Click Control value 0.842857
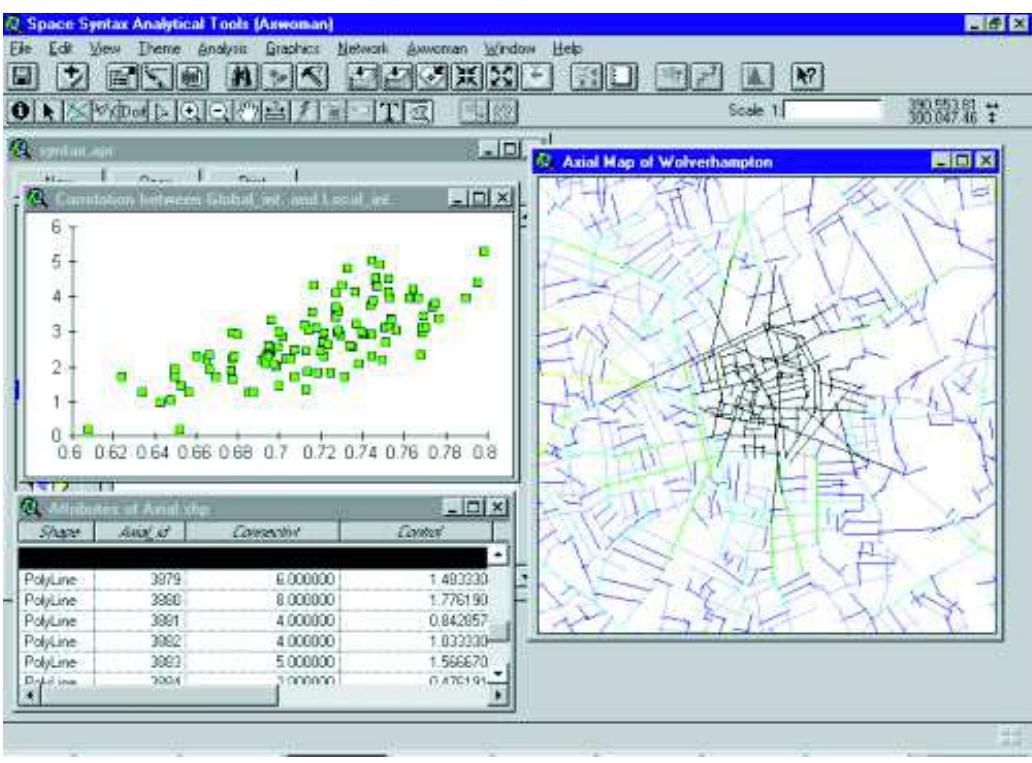 414,620
